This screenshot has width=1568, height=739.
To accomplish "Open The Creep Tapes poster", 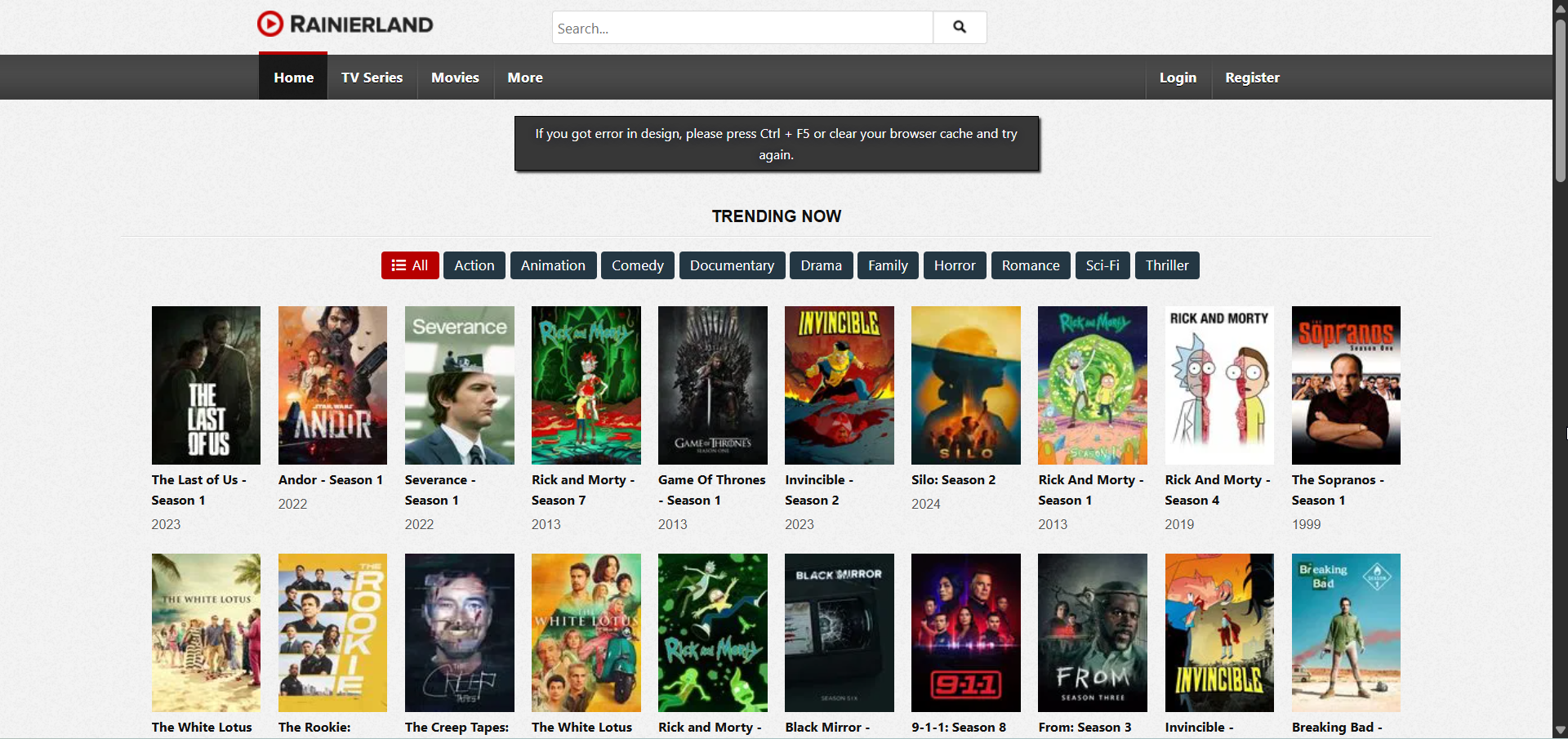I will [460, 633].
